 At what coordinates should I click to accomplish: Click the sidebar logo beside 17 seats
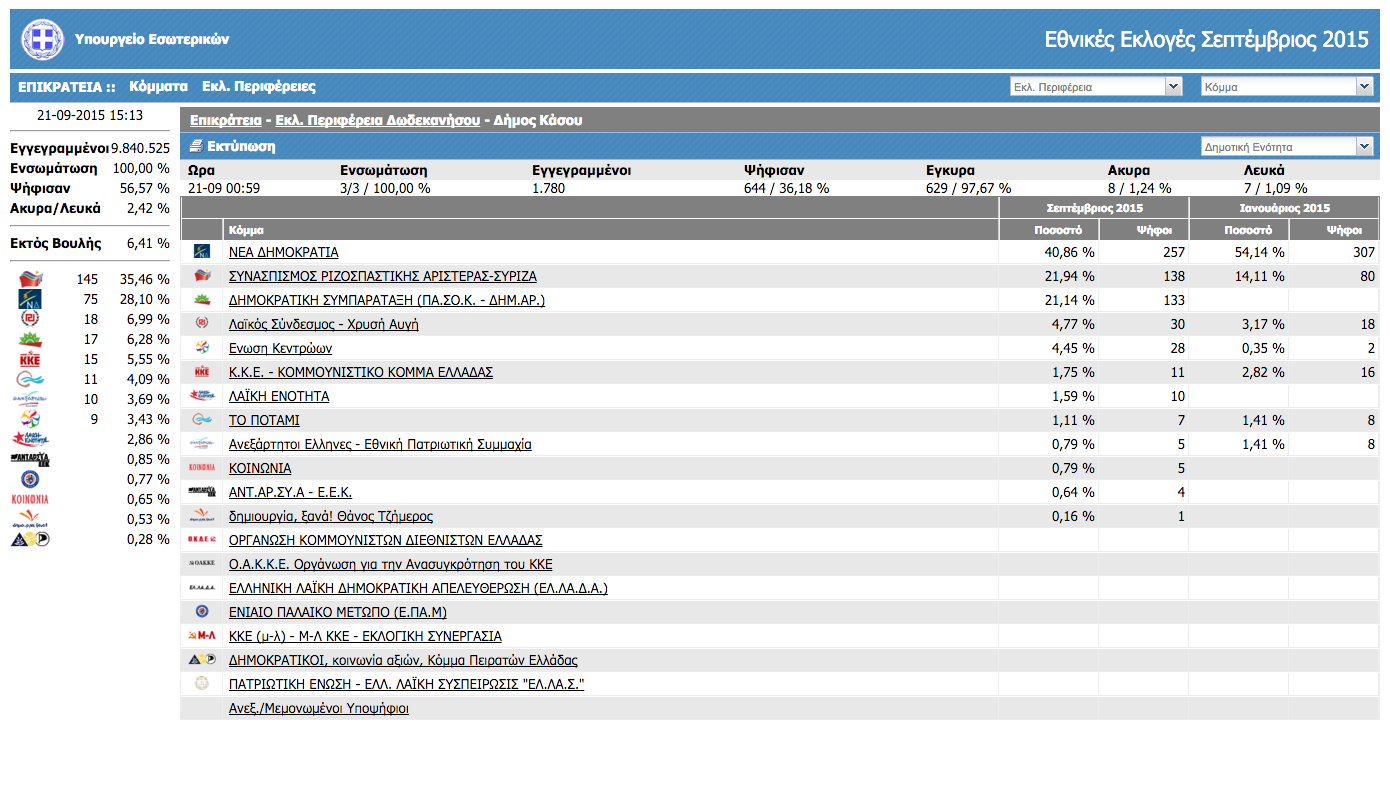(31, 339)
